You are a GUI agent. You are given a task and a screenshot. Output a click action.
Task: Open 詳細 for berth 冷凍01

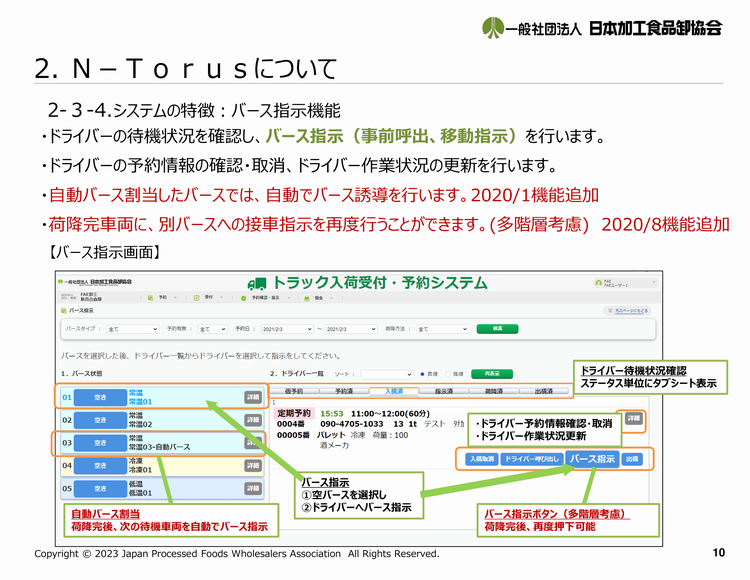(253, 465)
